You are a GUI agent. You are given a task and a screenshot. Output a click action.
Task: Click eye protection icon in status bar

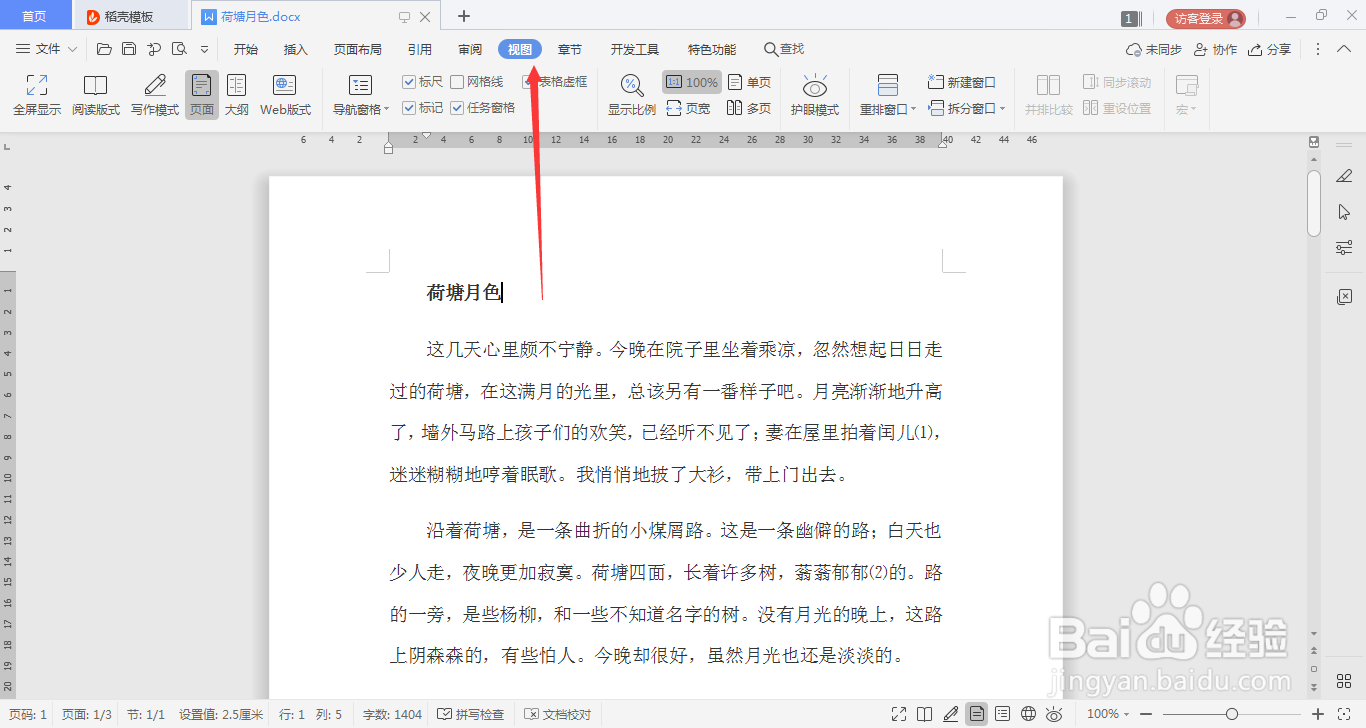[x=1054, y=714]
